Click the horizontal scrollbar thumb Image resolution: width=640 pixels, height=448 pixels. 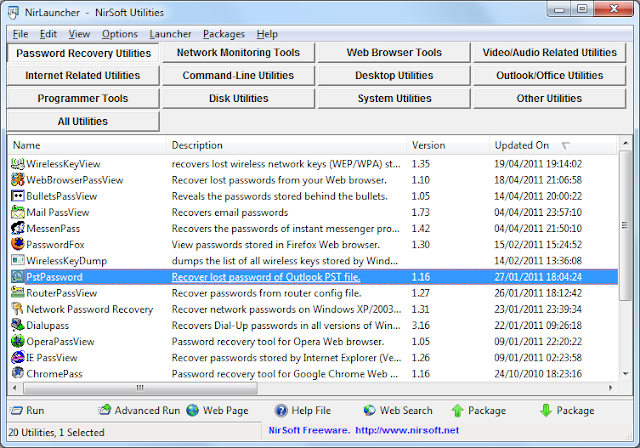point(140,388)
